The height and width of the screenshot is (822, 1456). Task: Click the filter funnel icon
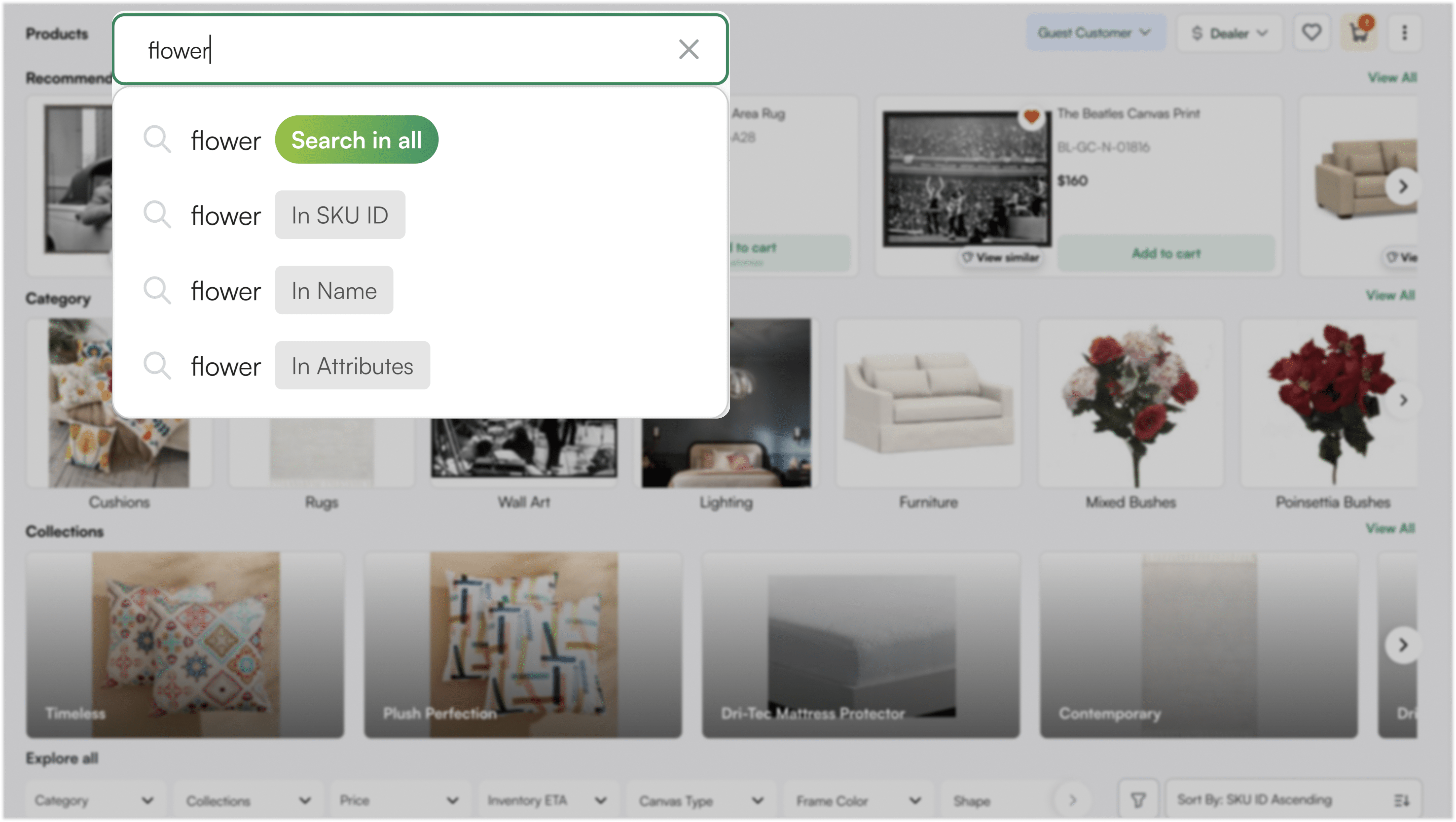click(1138, 800)
